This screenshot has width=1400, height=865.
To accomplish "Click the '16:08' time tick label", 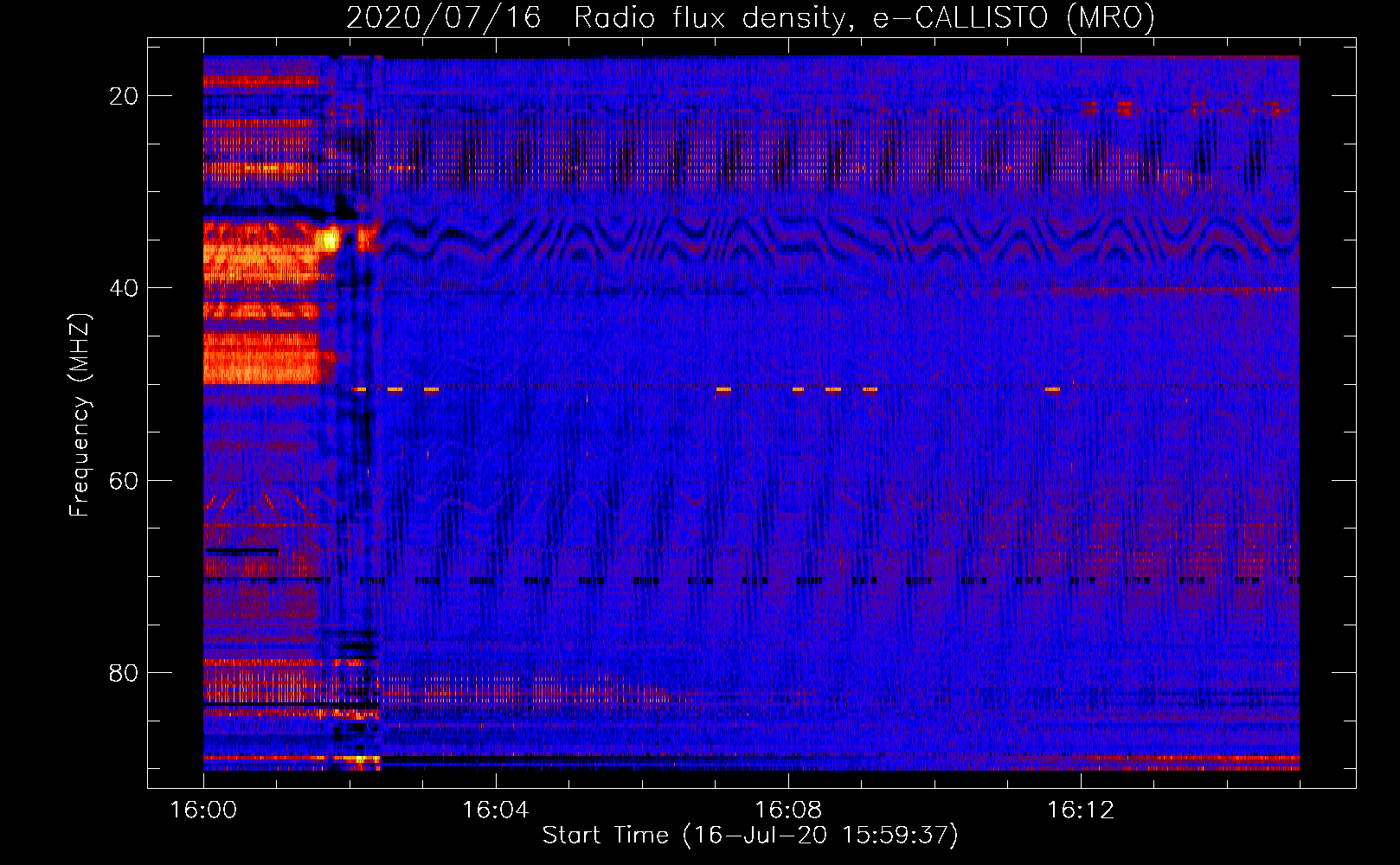I will click(x=787, y=811).
